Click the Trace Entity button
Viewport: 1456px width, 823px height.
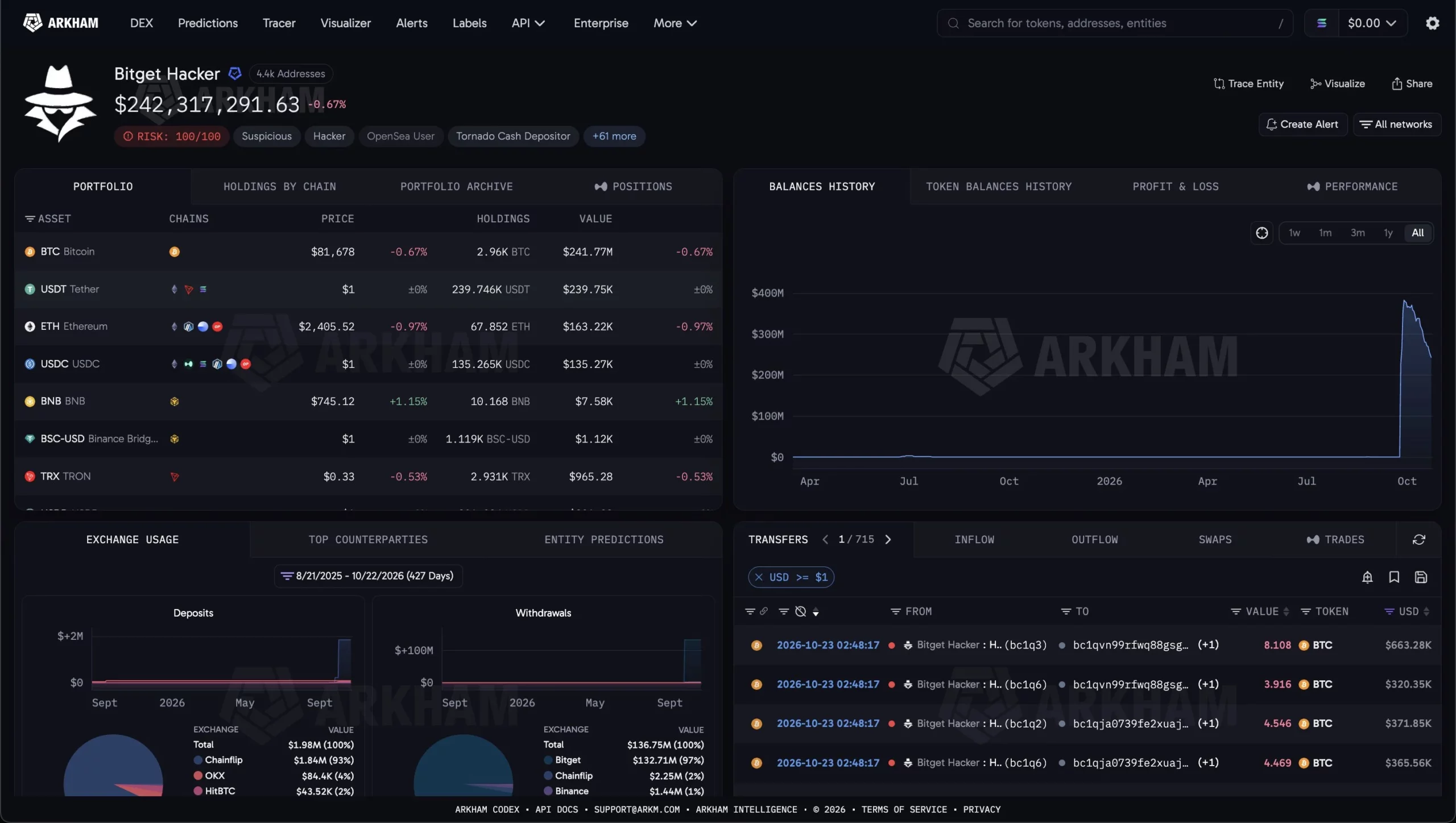click(x=1248, y=84)
